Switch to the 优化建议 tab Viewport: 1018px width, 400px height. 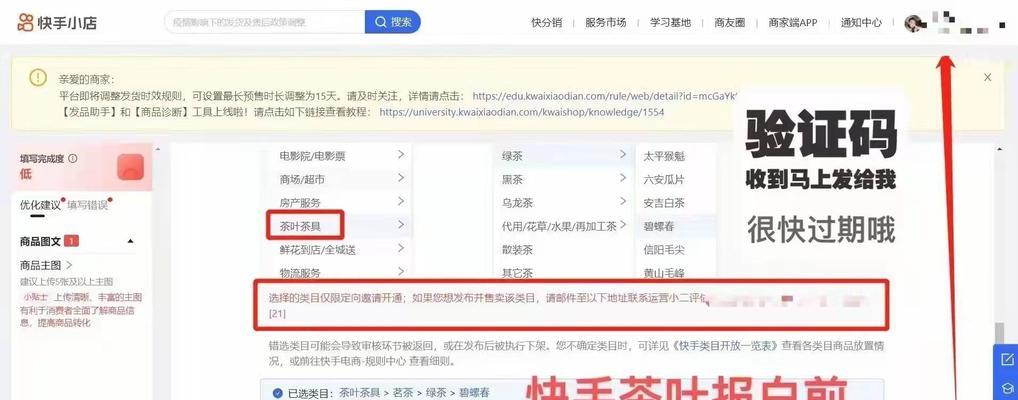pos(40,205)
